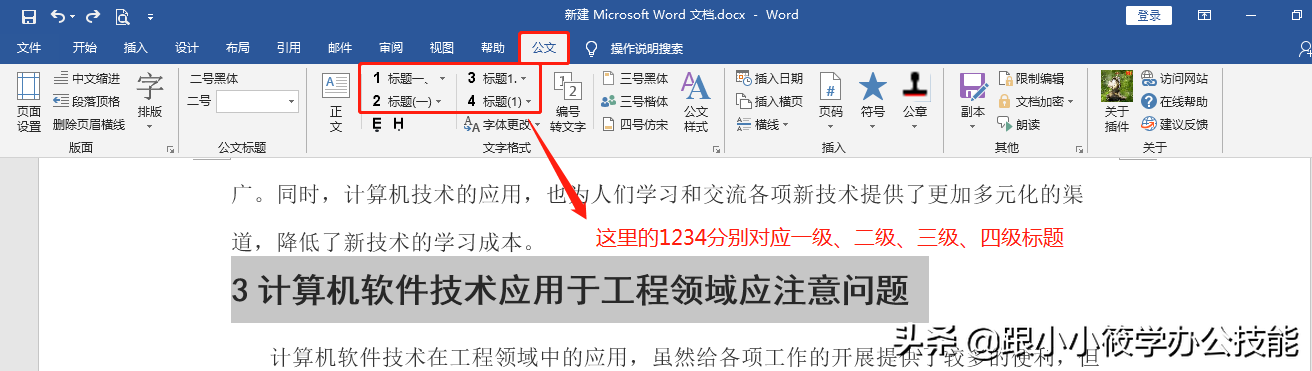
Task: Open the 二号 font size combo box
Action: point(257,101)
